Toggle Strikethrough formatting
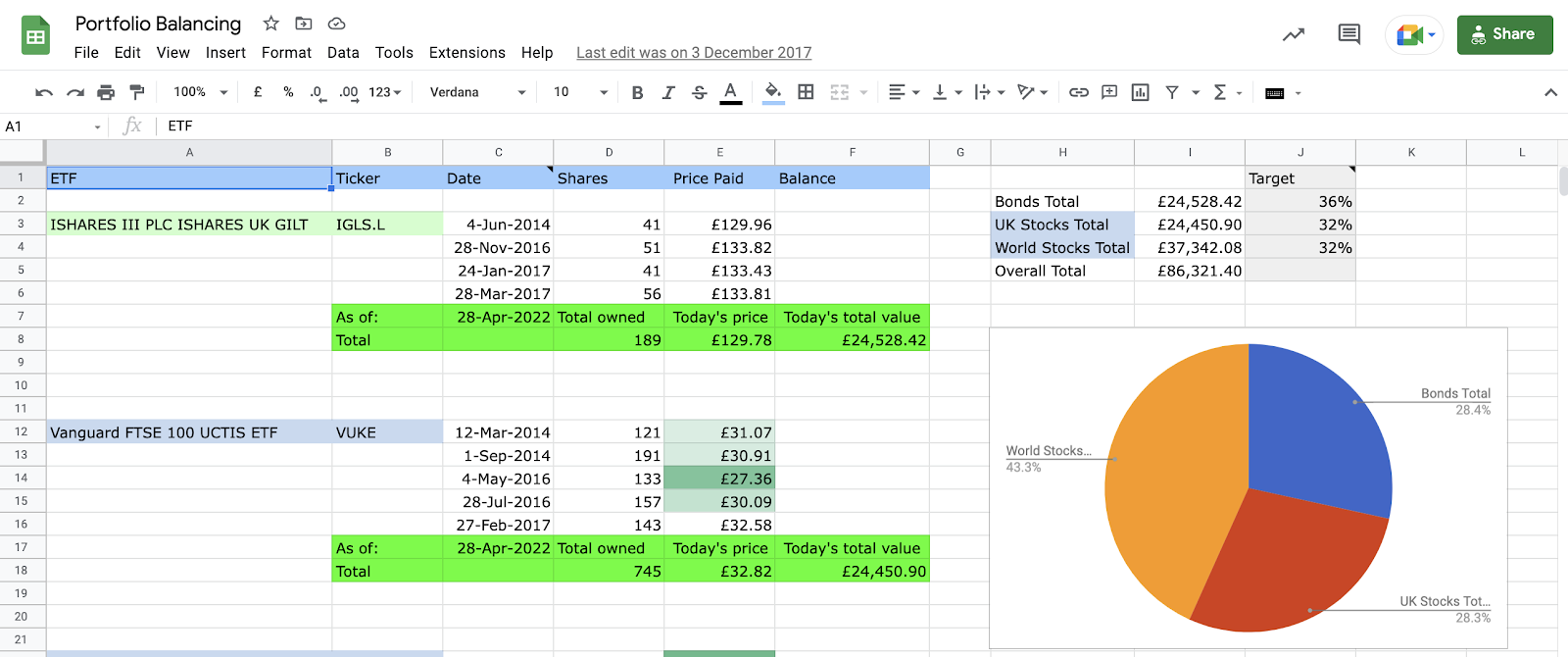 [699, 92]
